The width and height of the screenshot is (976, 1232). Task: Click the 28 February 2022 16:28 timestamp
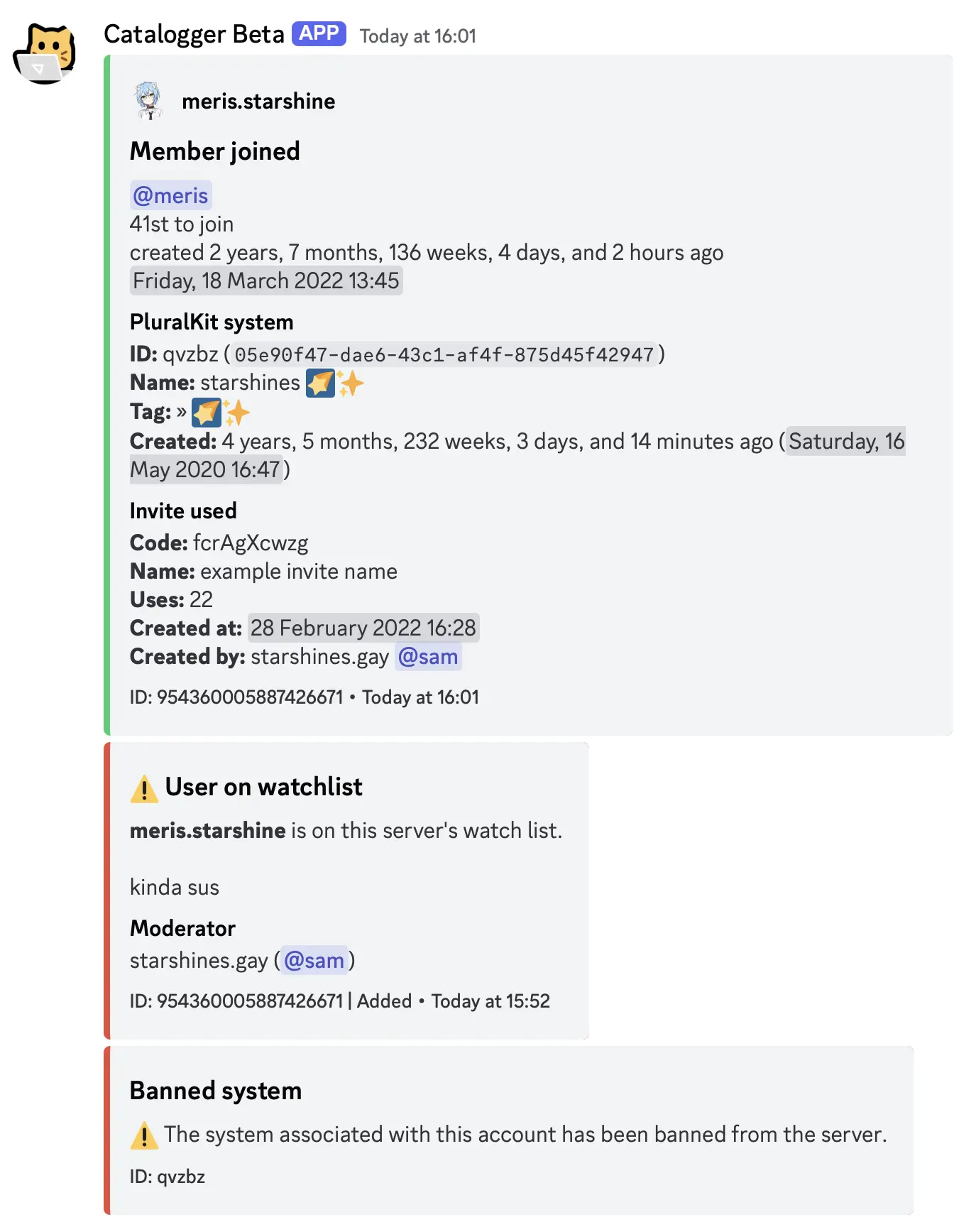363,628
